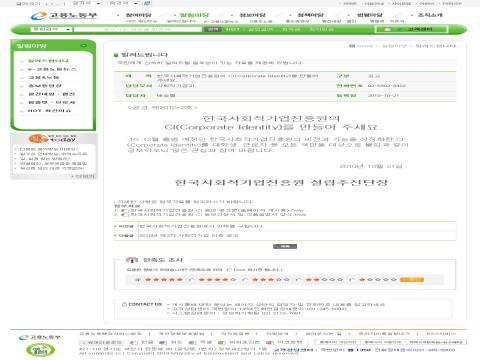Click the green round certification badge in footer

tap(40, 350)
